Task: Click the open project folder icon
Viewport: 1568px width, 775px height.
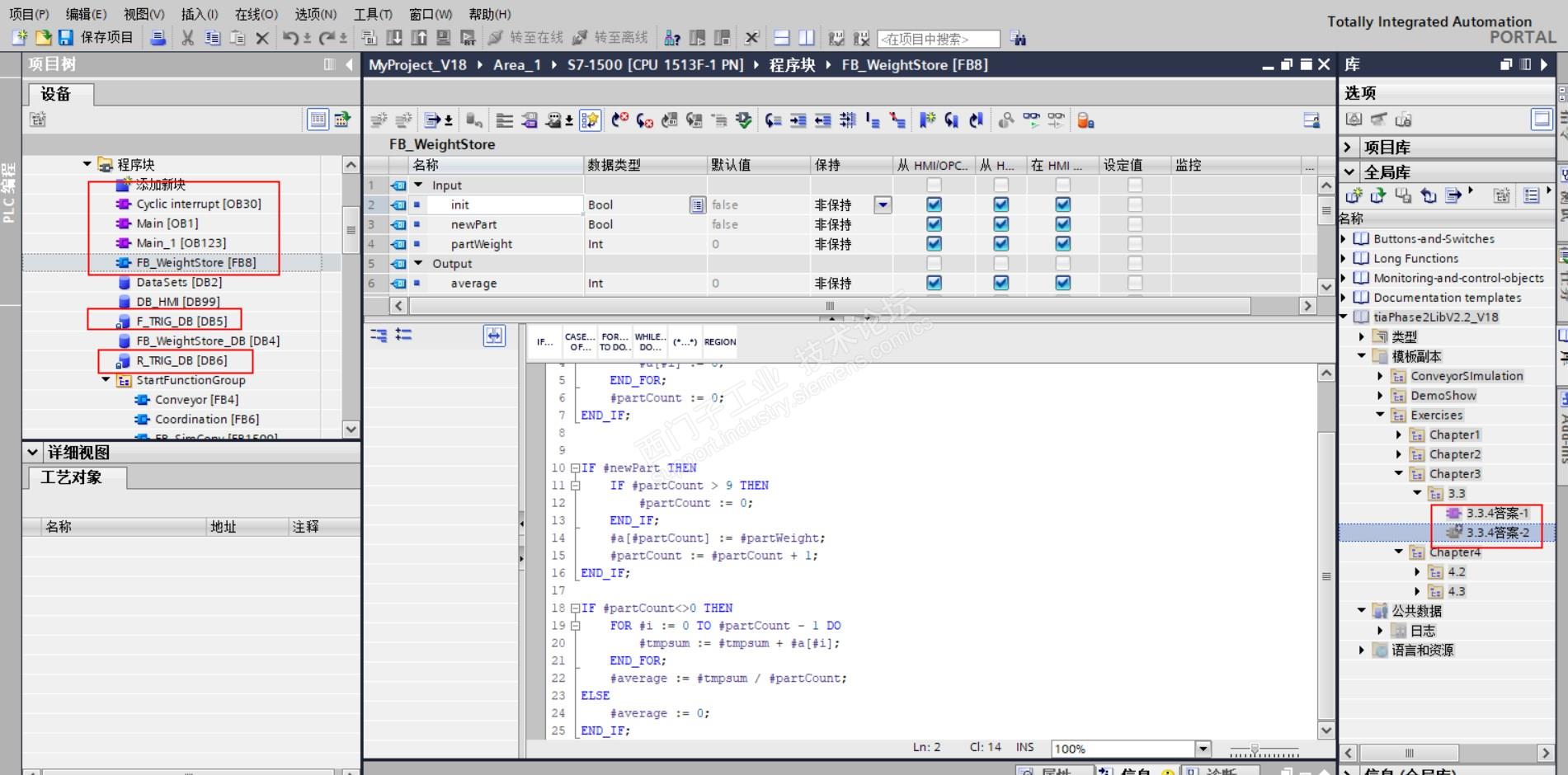Action: pyautogui.click(x=43, y=38)
